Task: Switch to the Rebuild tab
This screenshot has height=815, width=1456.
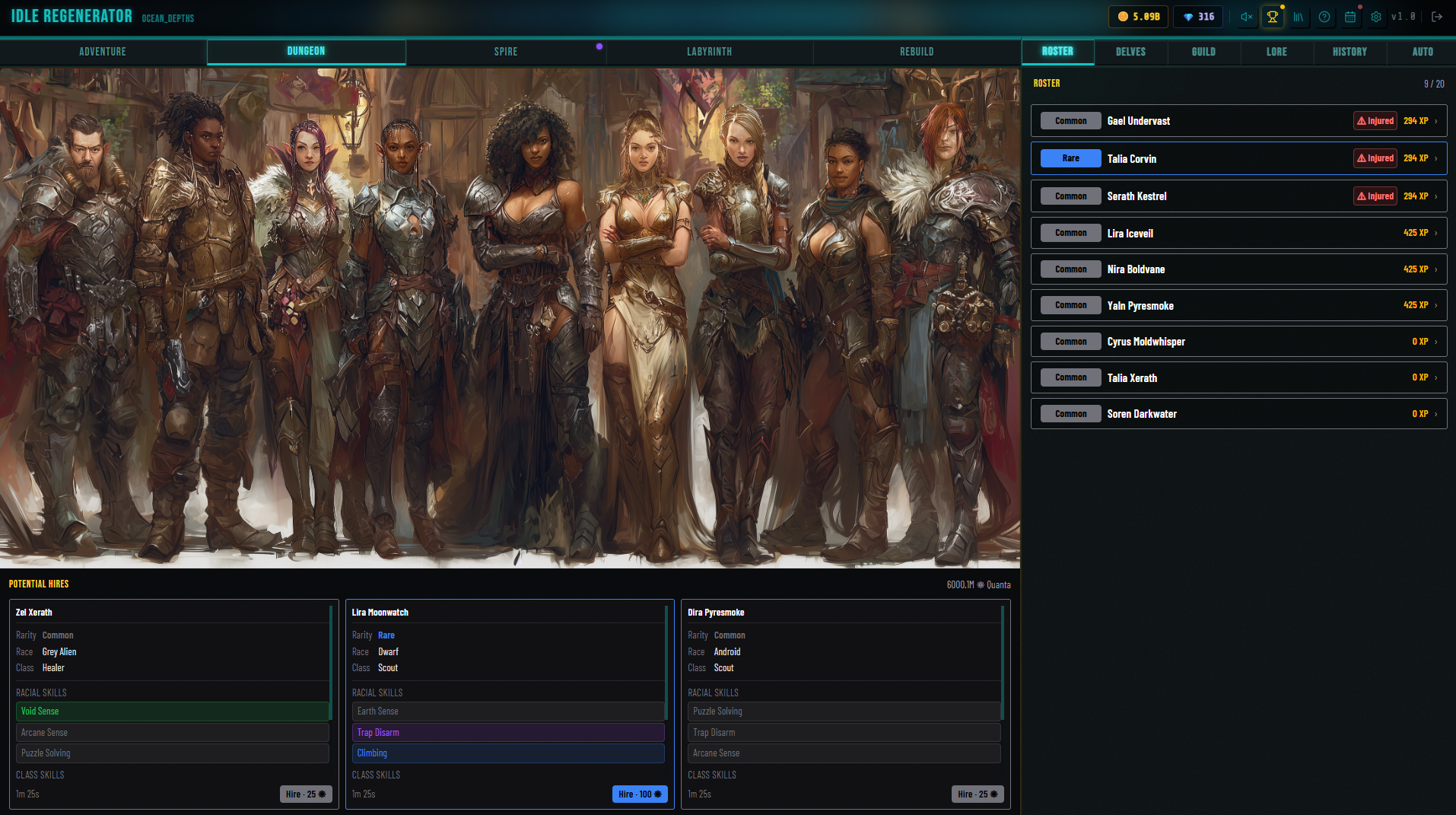Action: (x=917, y=52)
